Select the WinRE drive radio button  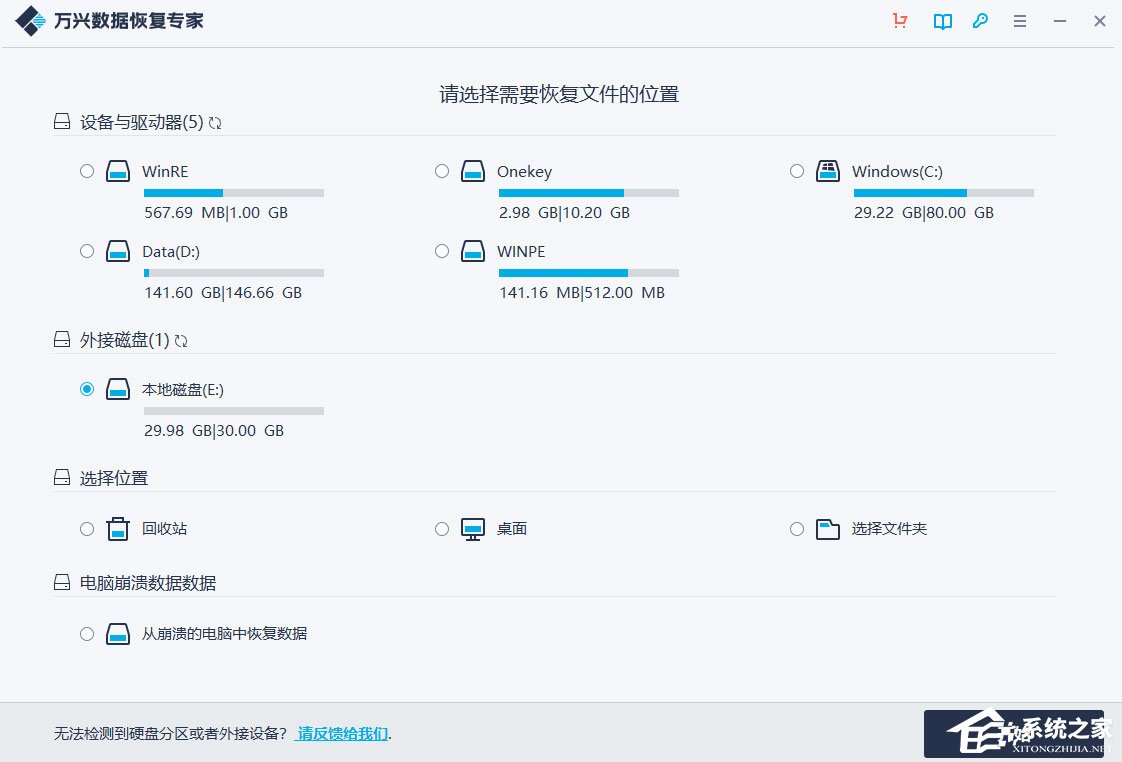pos(87,170)
